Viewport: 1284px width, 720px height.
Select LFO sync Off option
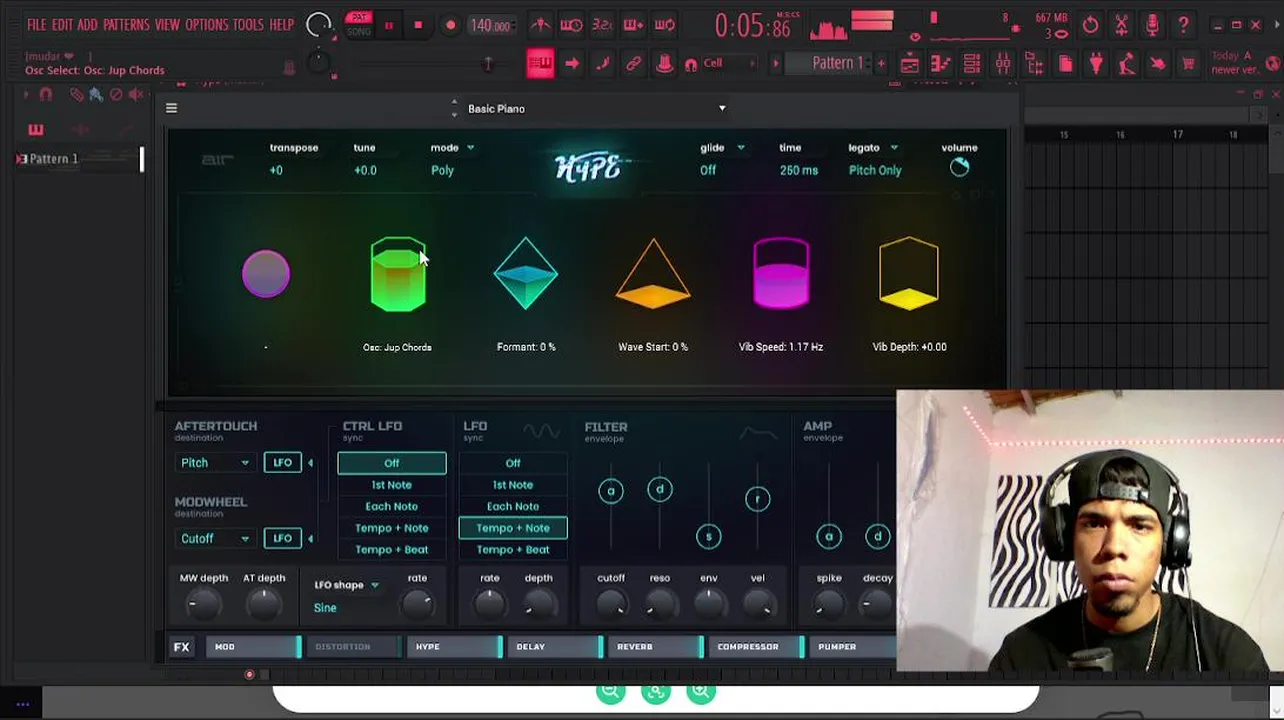pyautogui.click(x=513, y=463)
